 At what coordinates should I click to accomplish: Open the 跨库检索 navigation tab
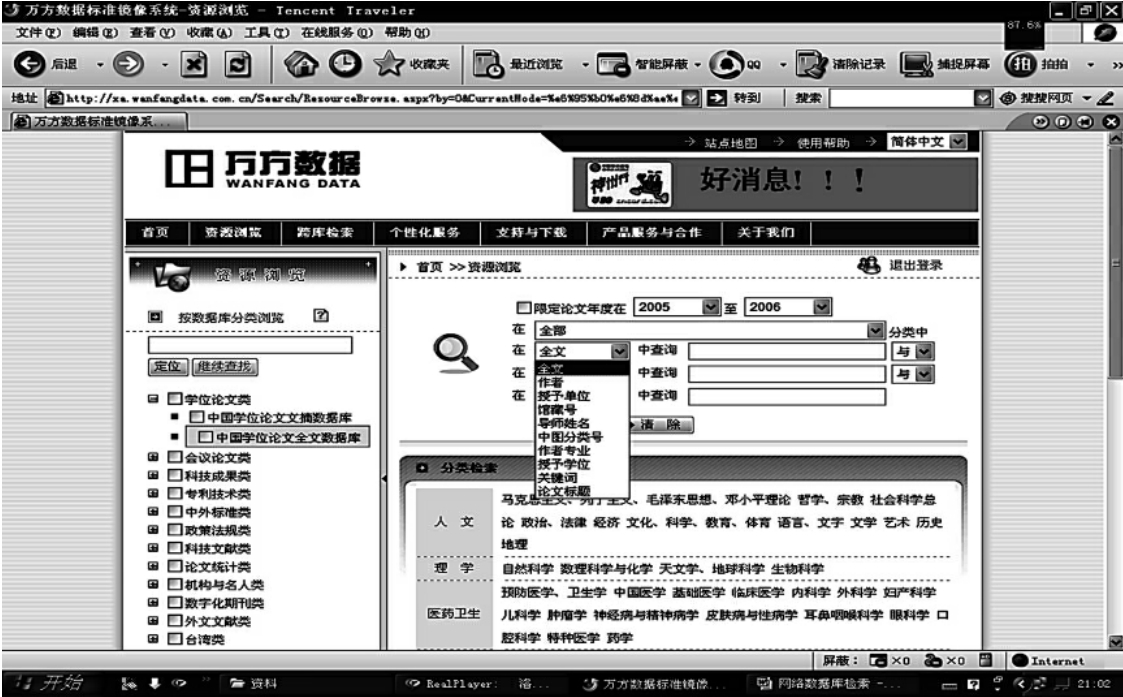coord(325,232)
